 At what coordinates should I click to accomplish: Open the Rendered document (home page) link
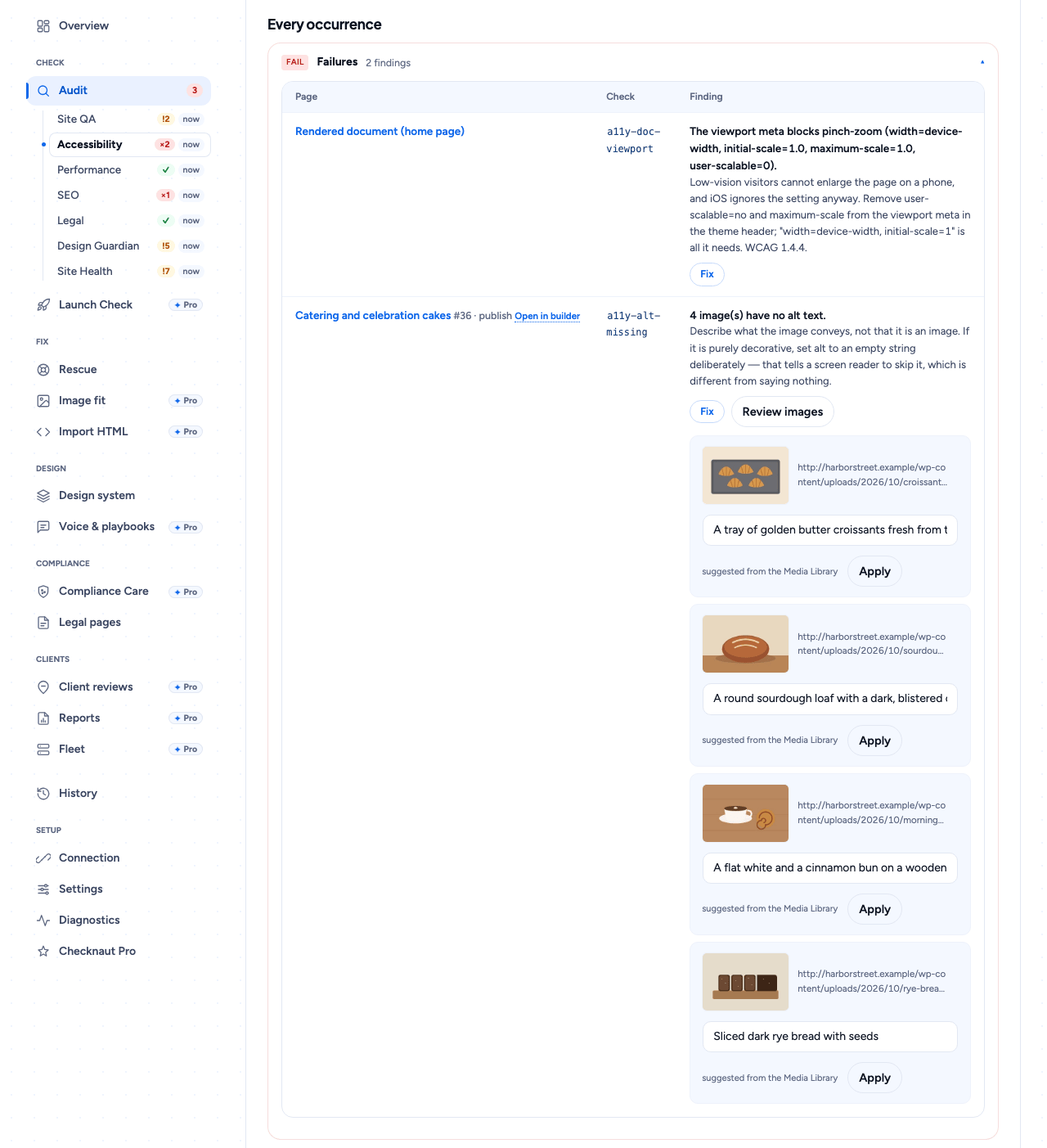tap(380, 132)
